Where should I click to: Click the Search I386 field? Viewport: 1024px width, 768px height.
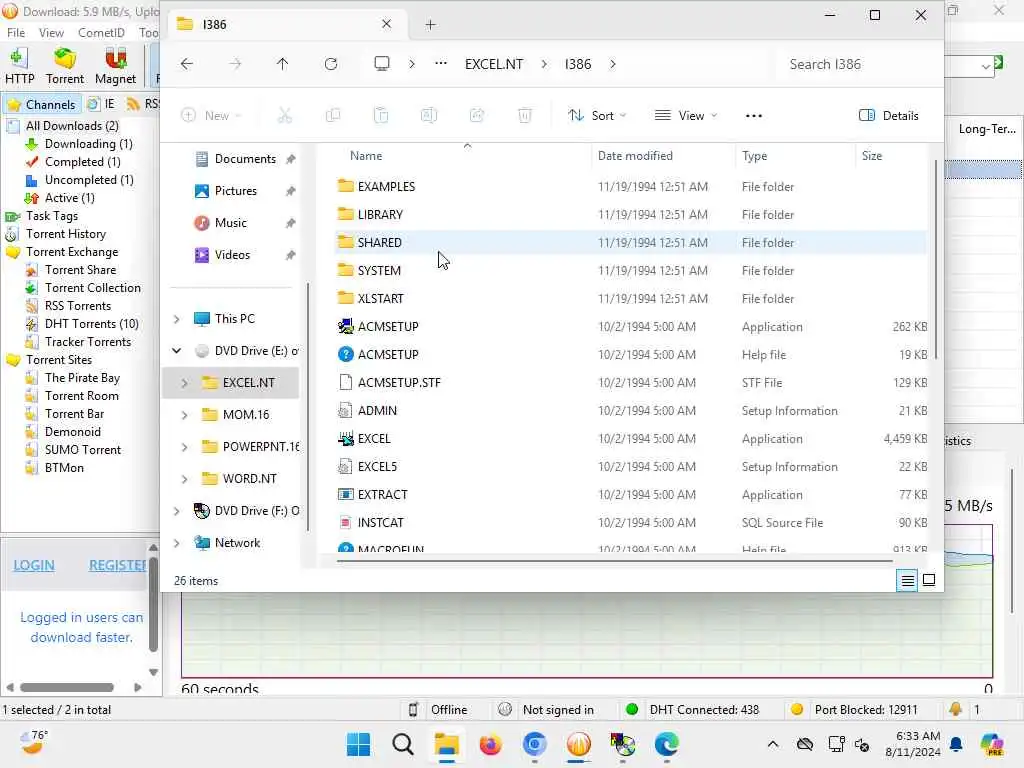(x=859, y=64)
